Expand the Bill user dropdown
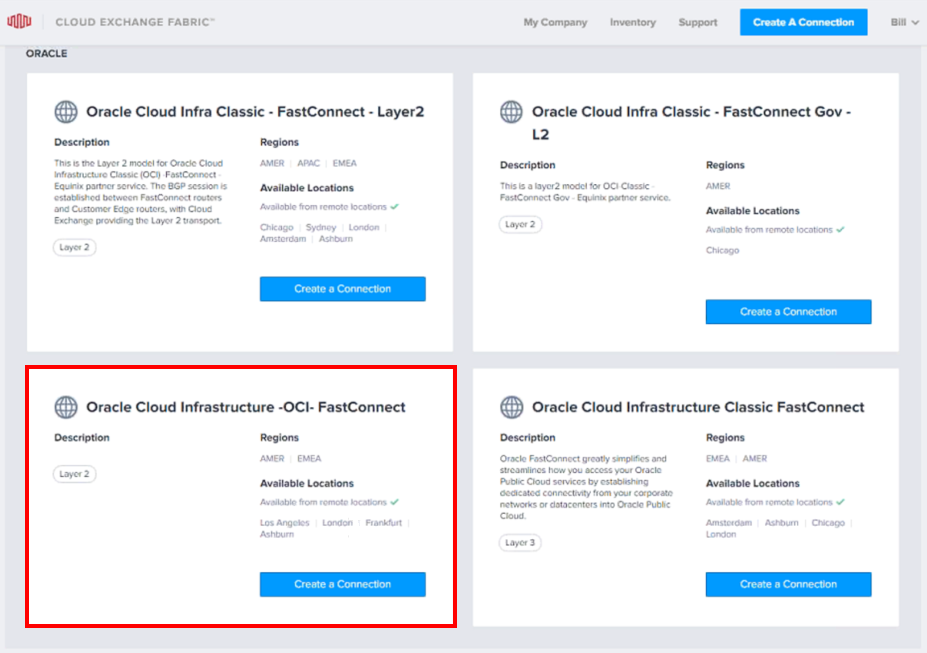 [905, 22]
